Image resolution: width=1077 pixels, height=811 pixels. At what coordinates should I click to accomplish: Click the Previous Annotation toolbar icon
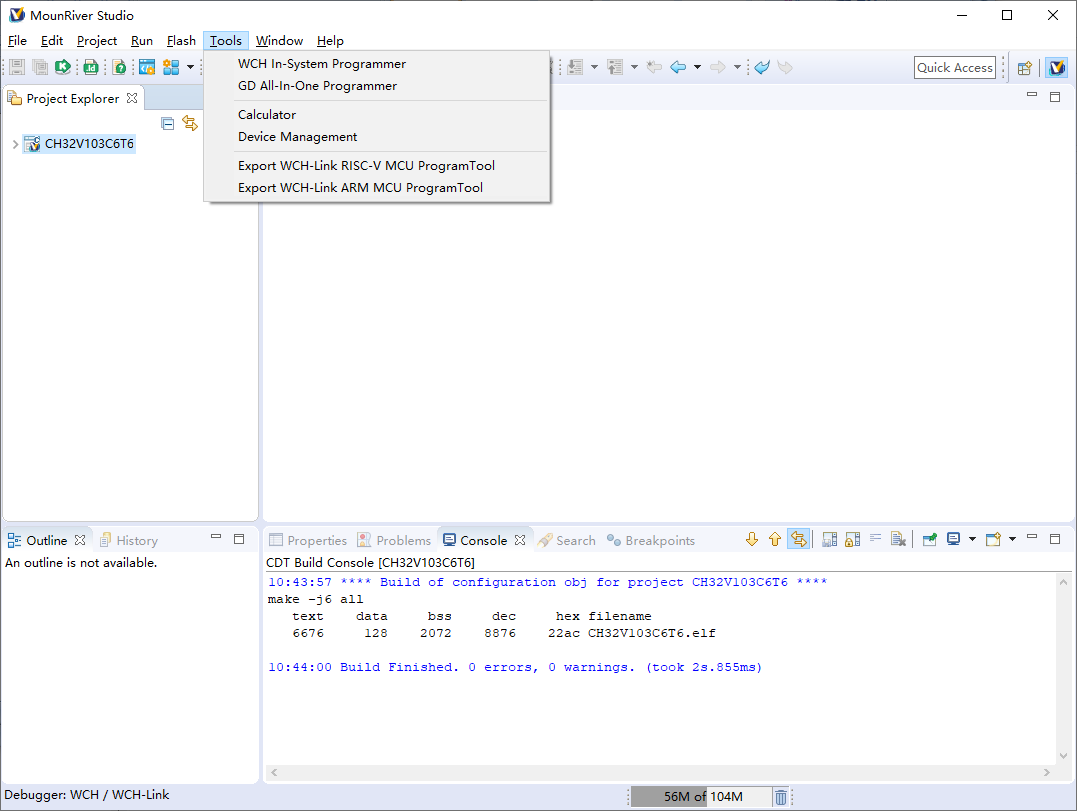tap(615, 67)
